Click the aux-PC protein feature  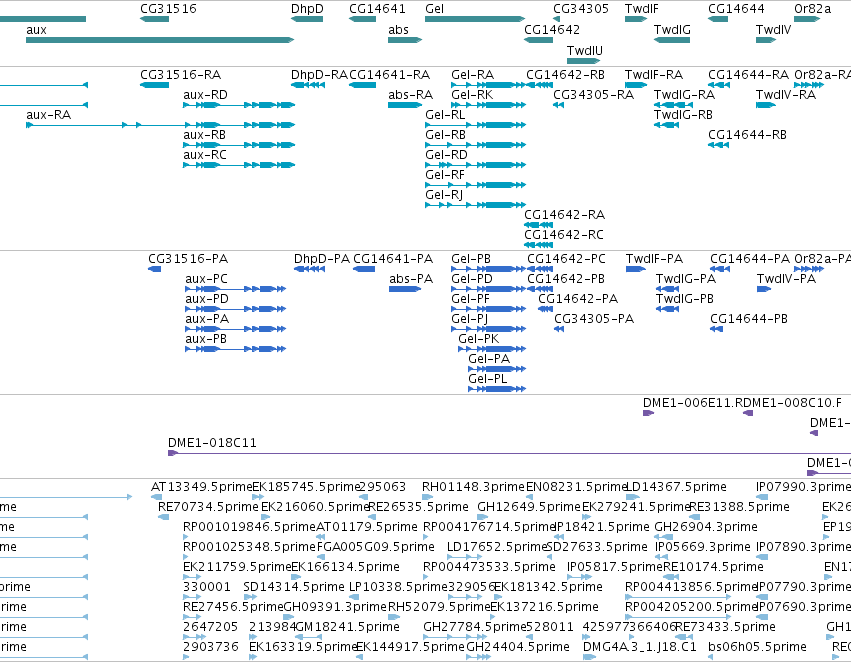[x=236, y=289]
